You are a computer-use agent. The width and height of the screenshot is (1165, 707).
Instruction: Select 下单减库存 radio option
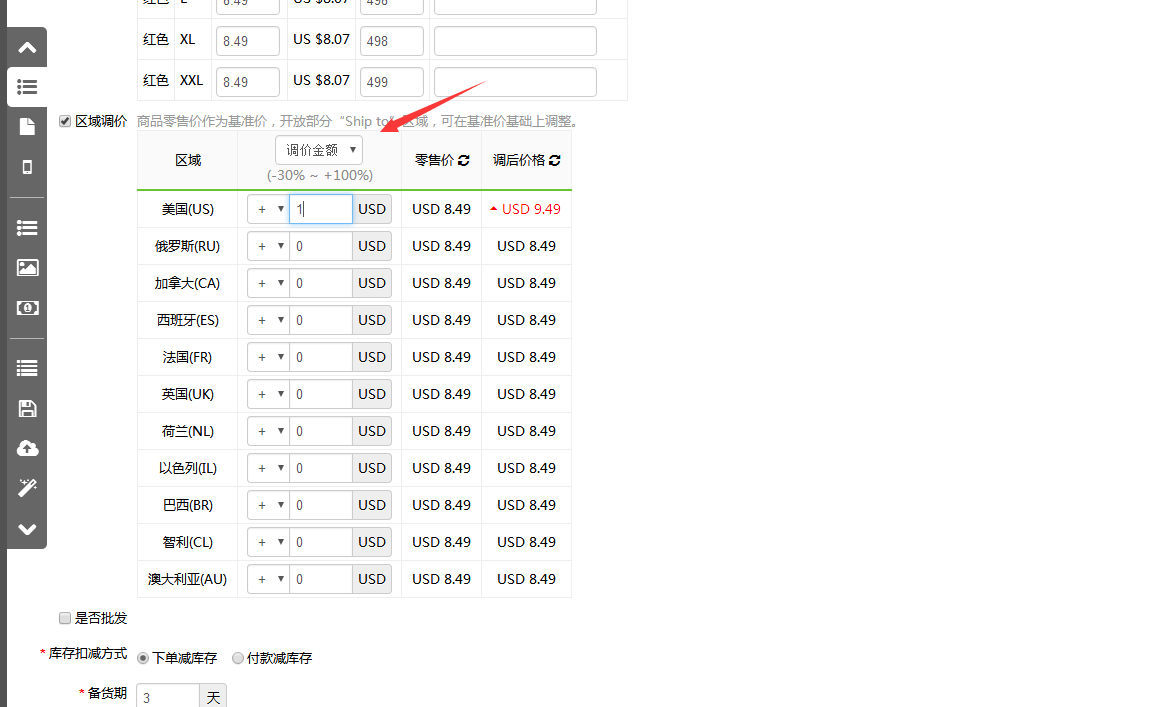(x=143, y=658)
